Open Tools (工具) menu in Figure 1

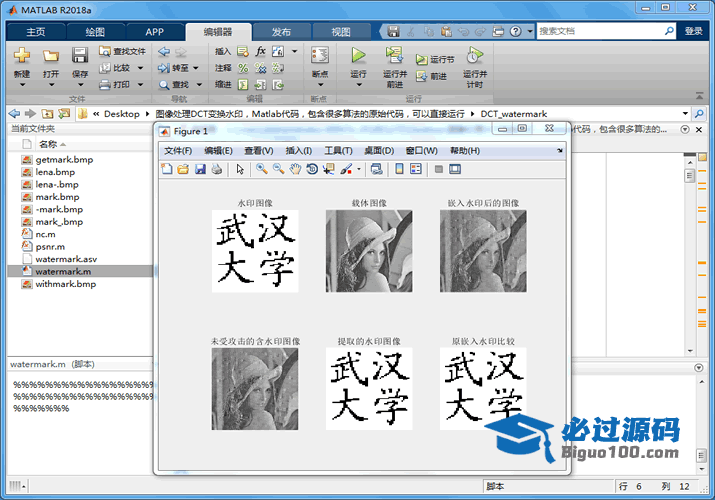click(338, 150)
